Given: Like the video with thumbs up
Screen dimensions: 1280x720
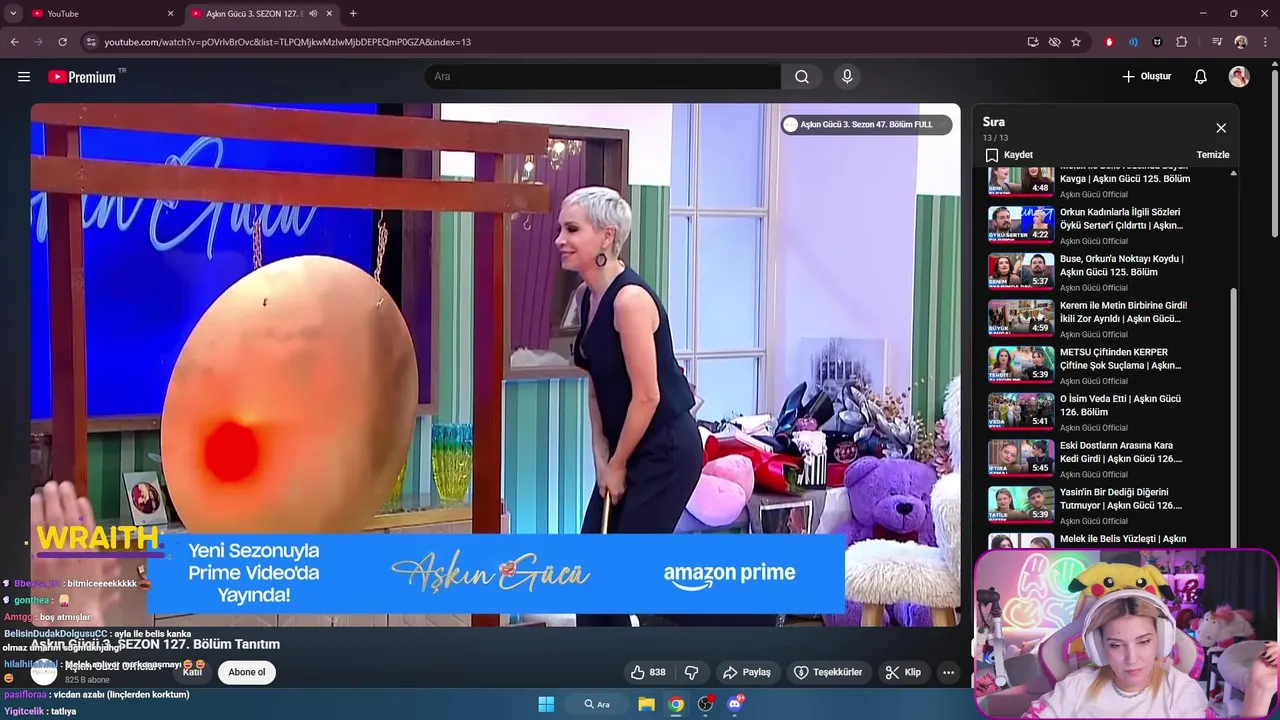Looking at the screenshot, I should click(x=648, y=672).
